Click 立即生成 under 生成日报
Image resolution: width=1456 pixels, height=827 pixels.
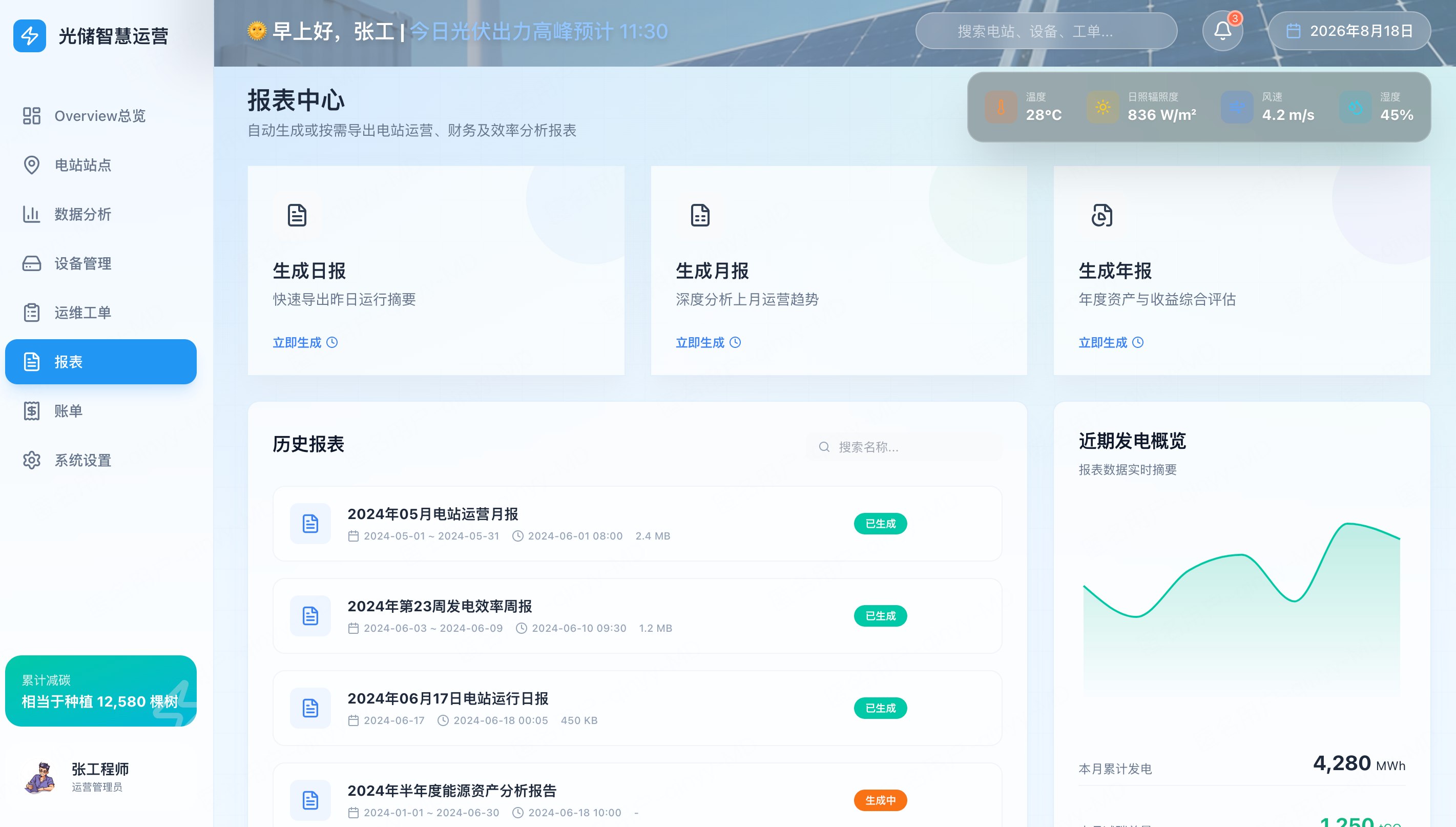point(305,342)
